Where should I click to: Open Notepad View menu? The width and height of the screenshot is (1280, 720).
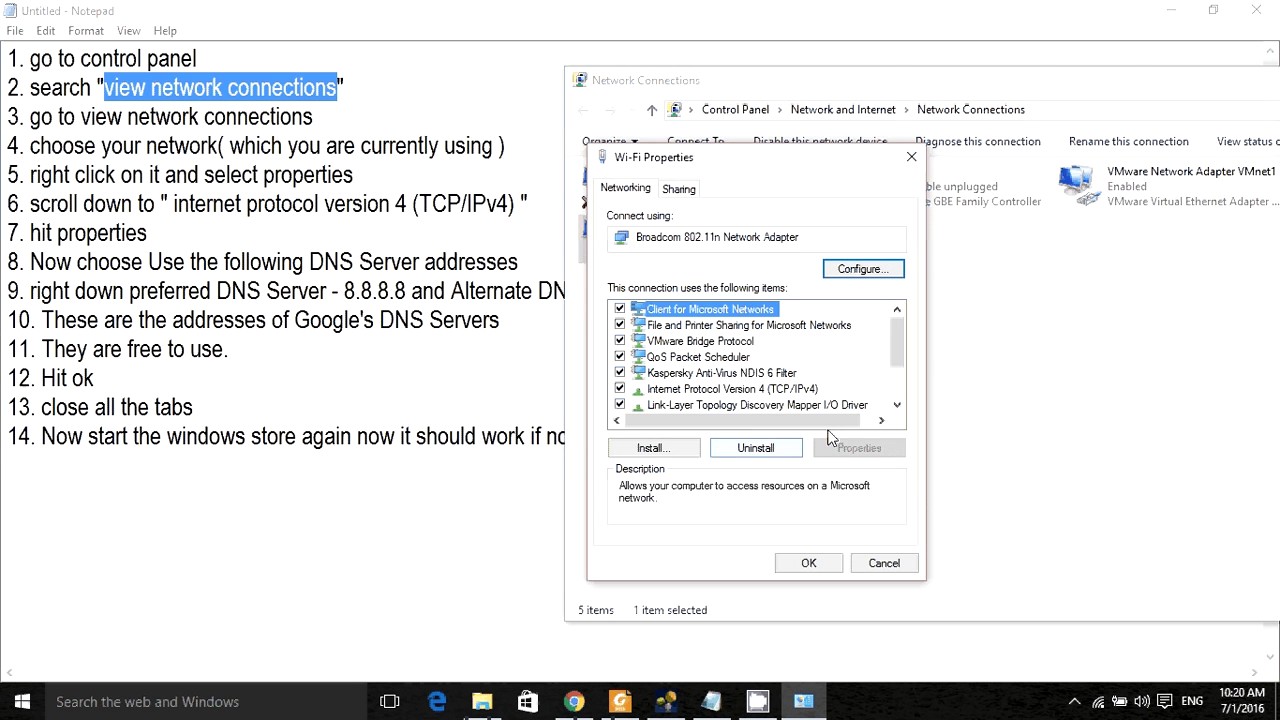coord(128,31)
